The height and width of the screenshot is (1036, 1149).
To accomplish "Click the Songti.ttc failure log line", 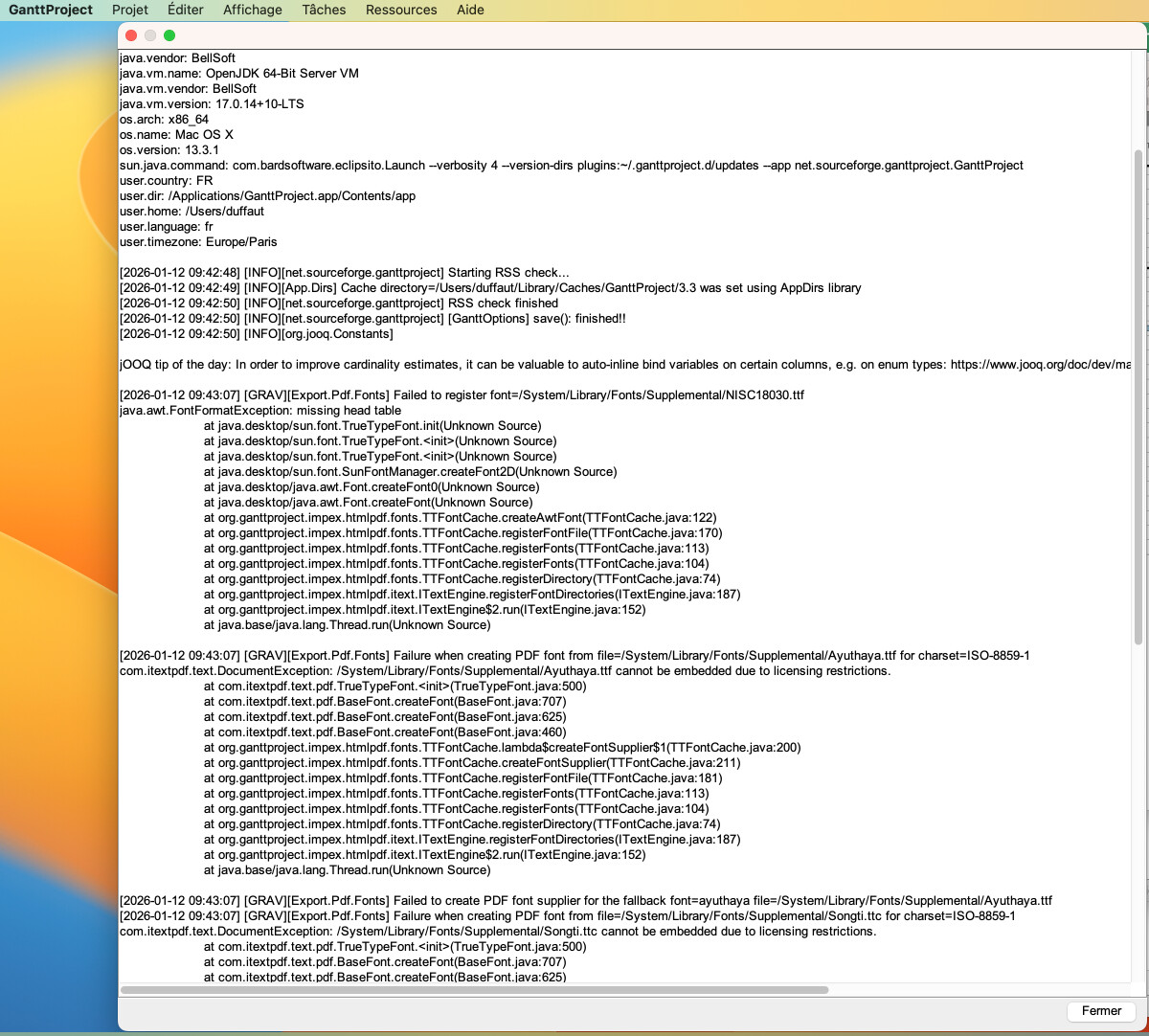I will click(567, 916).
